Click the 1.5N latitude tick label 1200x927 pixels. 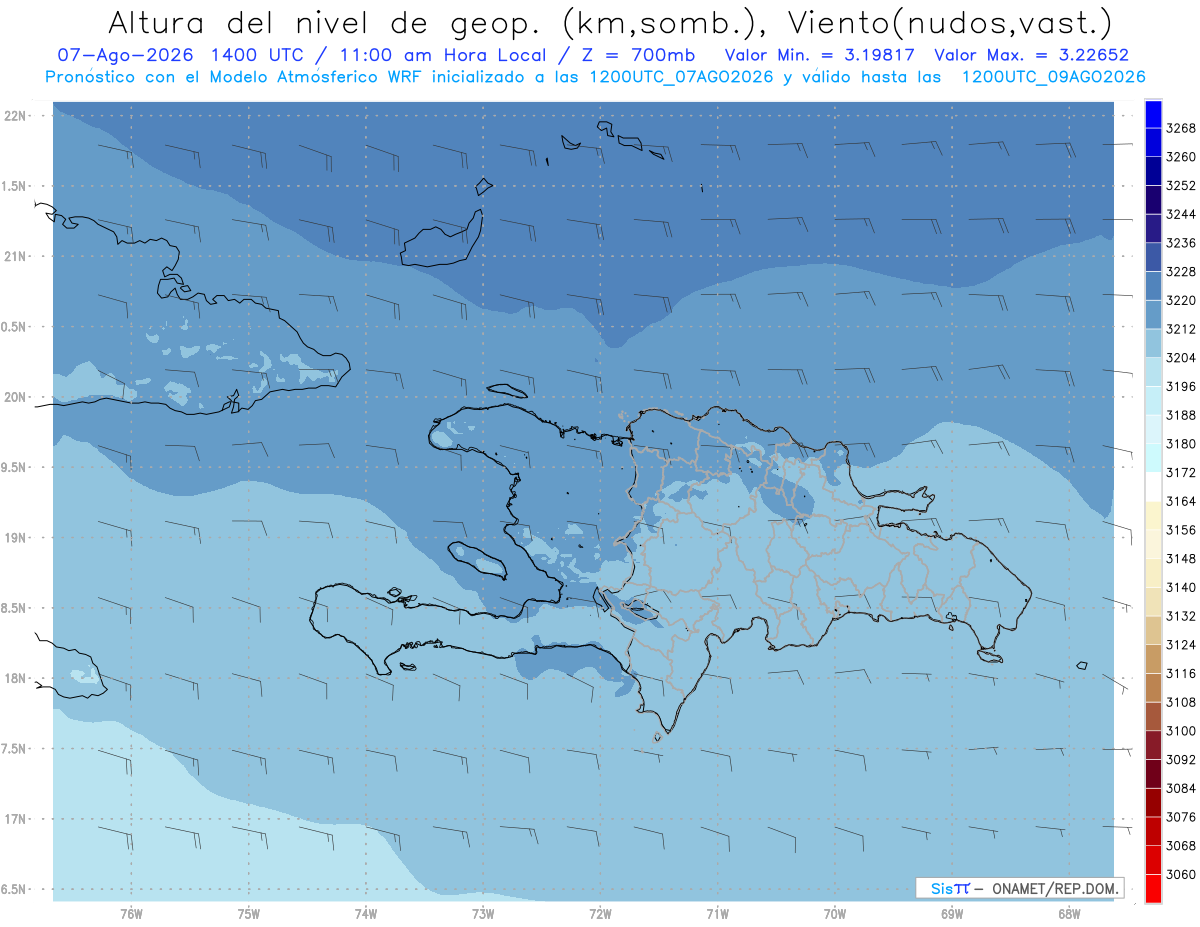pos(14,186)
